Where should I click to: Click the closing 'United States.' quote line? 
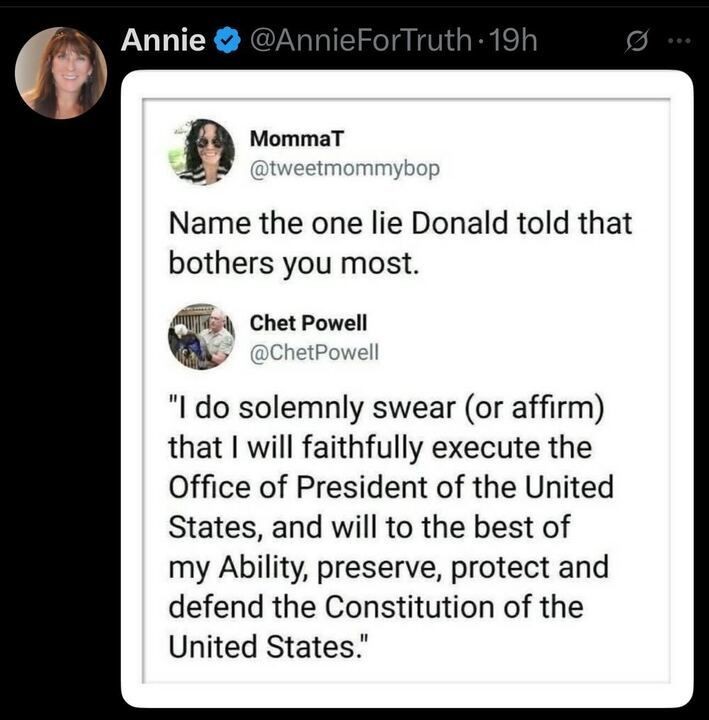point(269,645)
